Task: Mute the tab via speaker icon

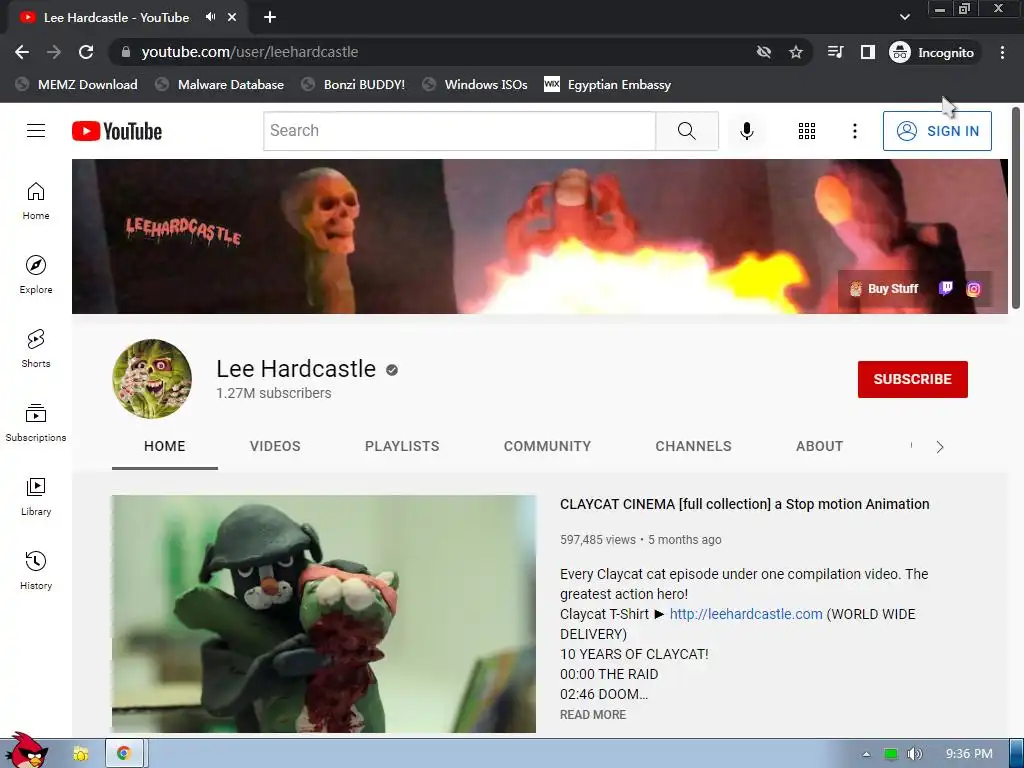Action: point(210,17)
